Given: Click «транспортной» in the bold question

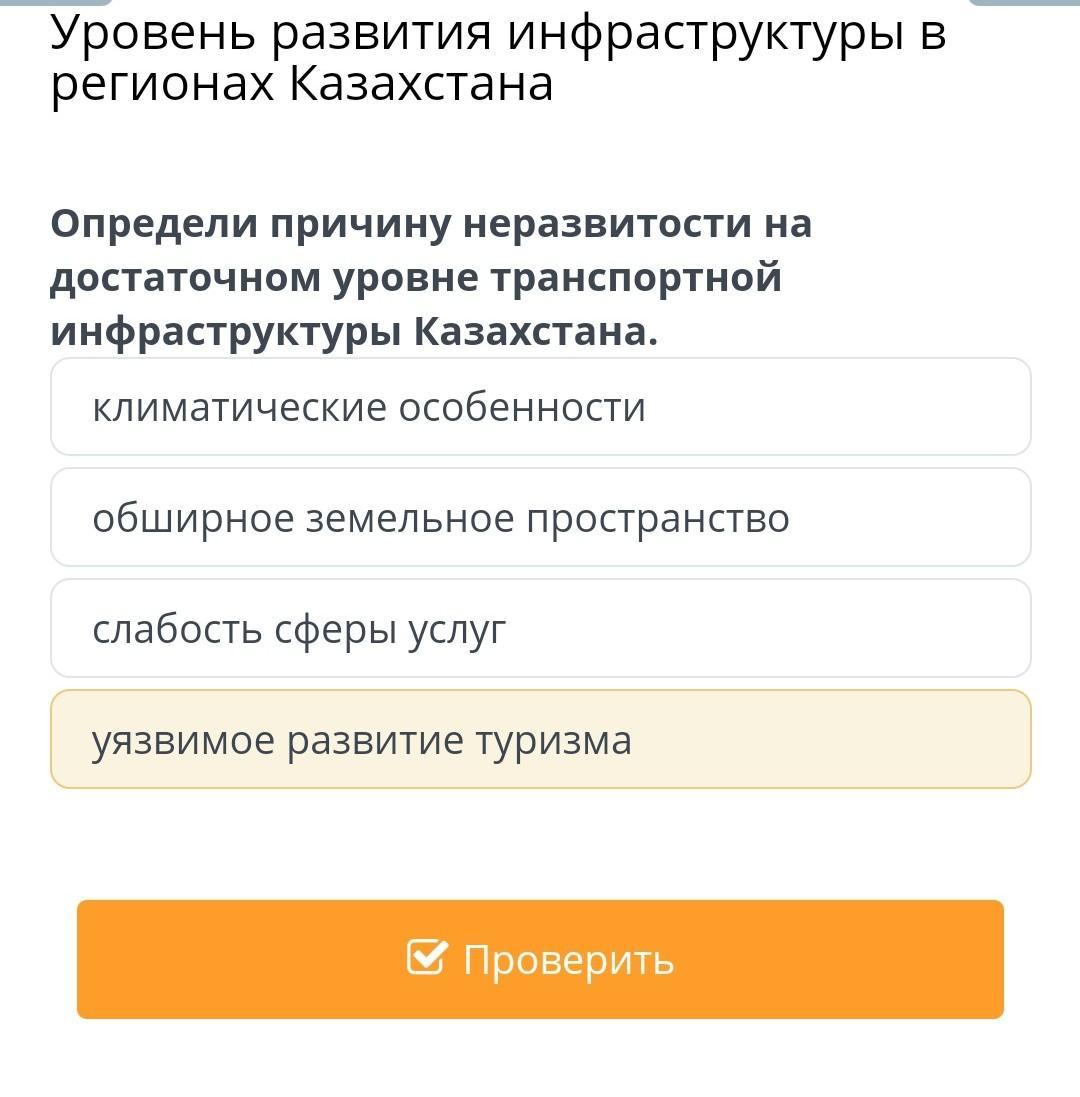Looking at the screenshot, I should click(x=636, y=278).
